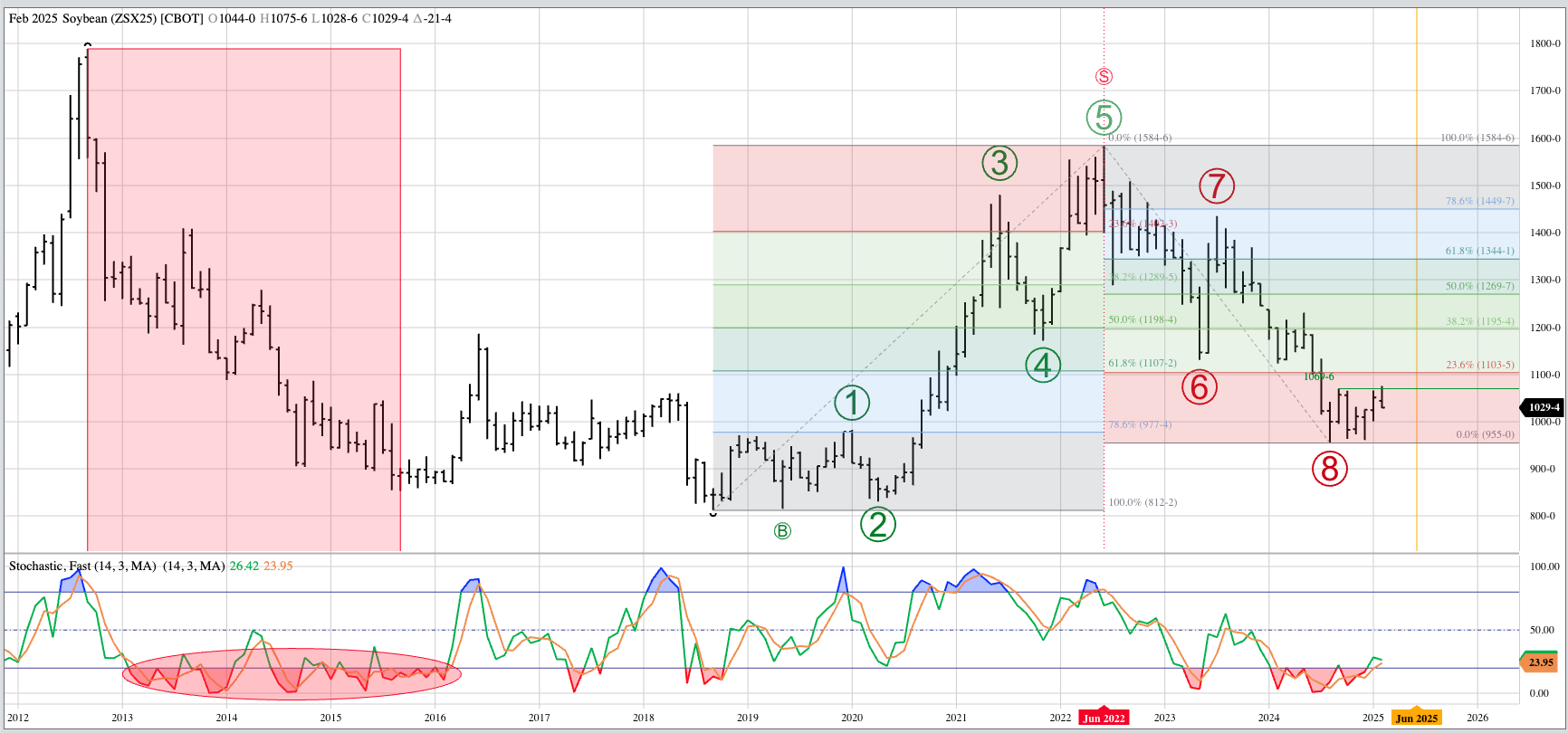Select the green circled wave 4 marker
The image size is (1568, 733).
click(x=1042, y=366)
